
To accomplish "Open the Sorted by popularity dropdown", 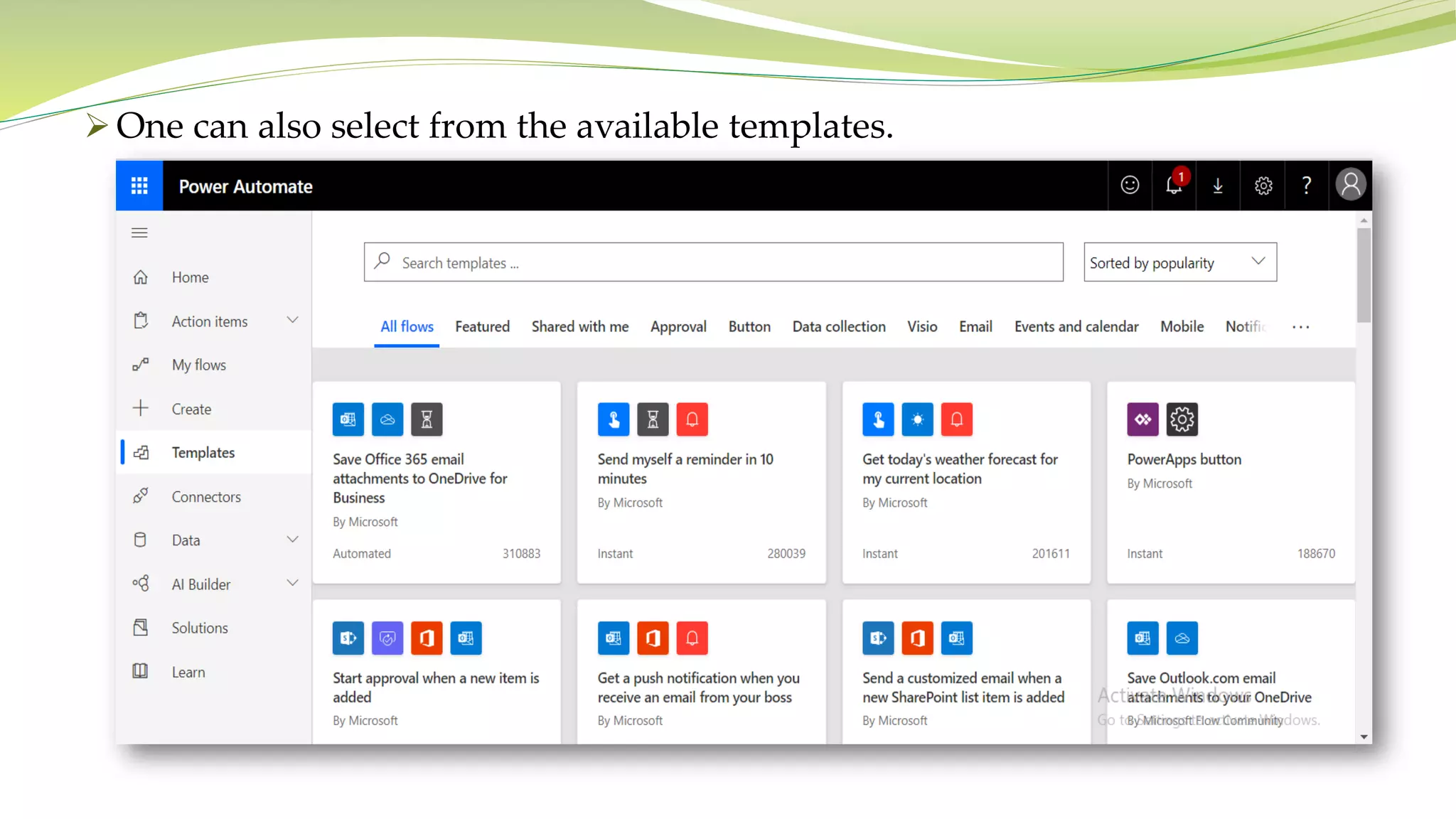I will tap(1180, 262).
